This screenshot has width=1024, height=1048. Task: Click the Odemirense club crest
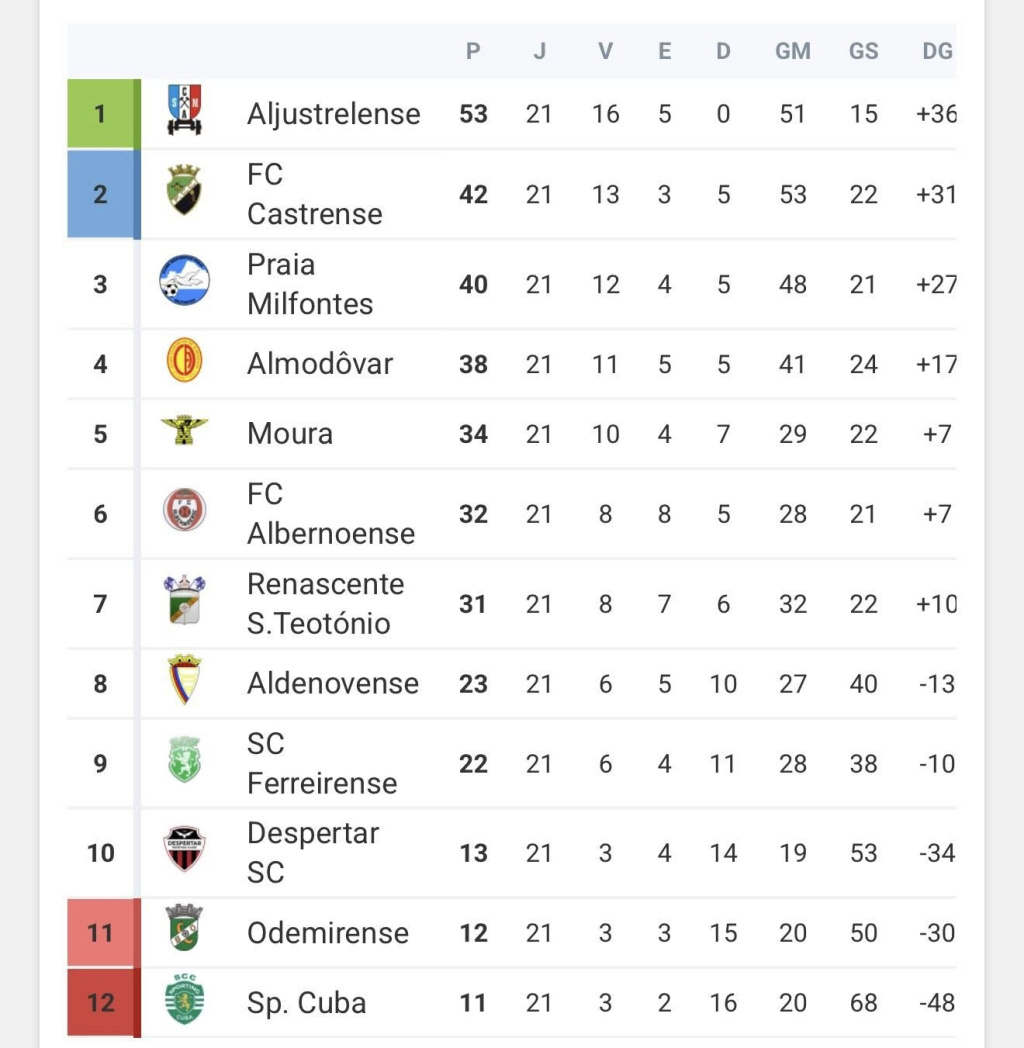click(x=184, y=931)
